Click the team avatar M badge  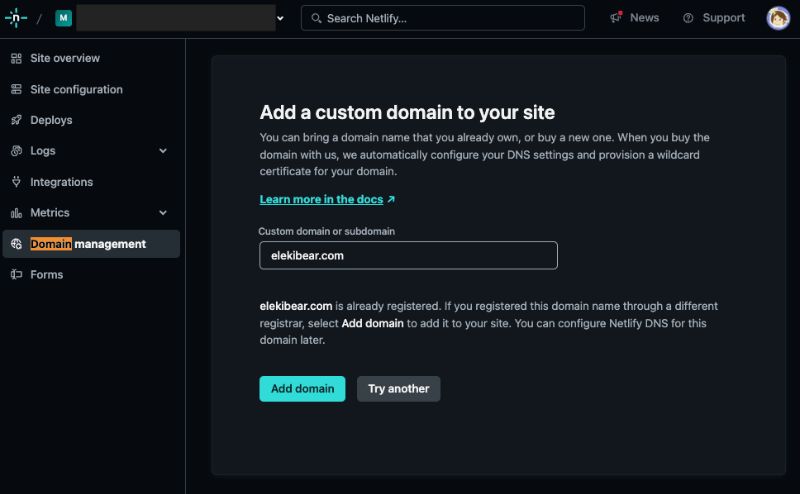(63, 18)
